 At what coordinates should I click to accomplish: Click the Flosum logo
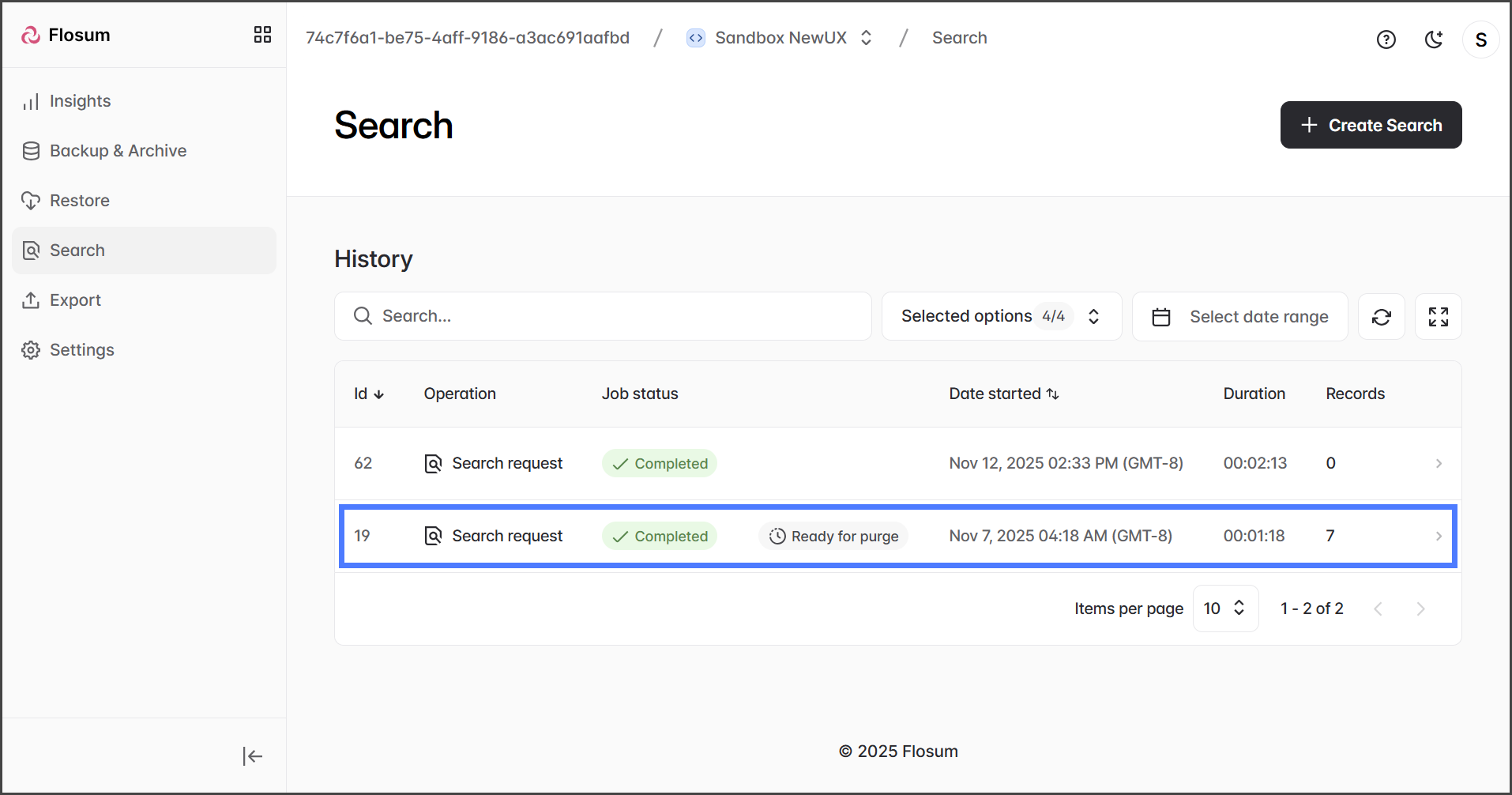(66, 36)
